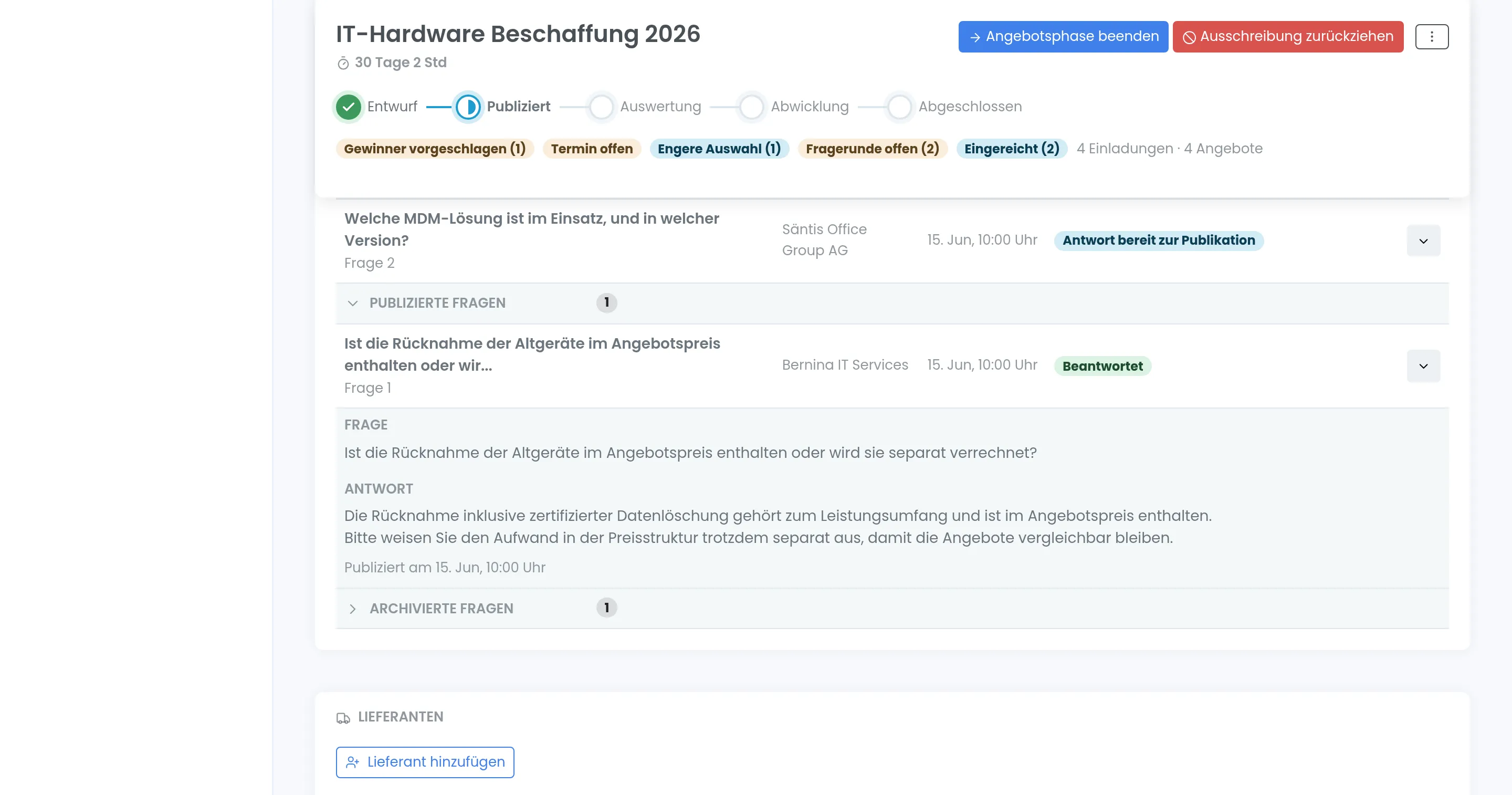Click the Abgeschlossen step label

point(970,106)
